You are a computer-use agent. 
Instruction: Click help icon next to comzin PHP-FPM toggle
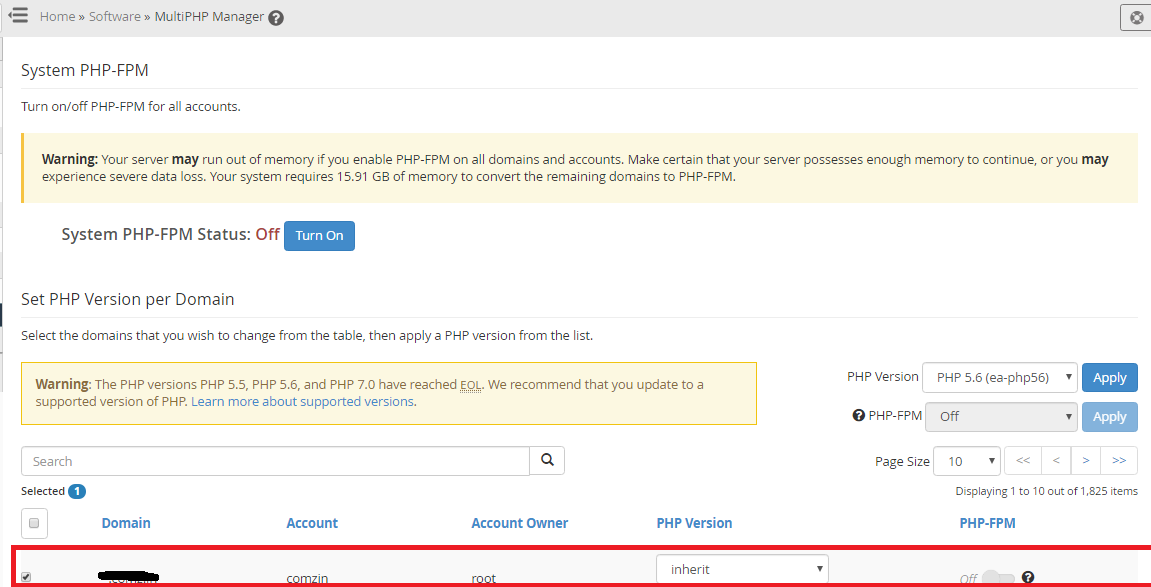point(1028,577)
